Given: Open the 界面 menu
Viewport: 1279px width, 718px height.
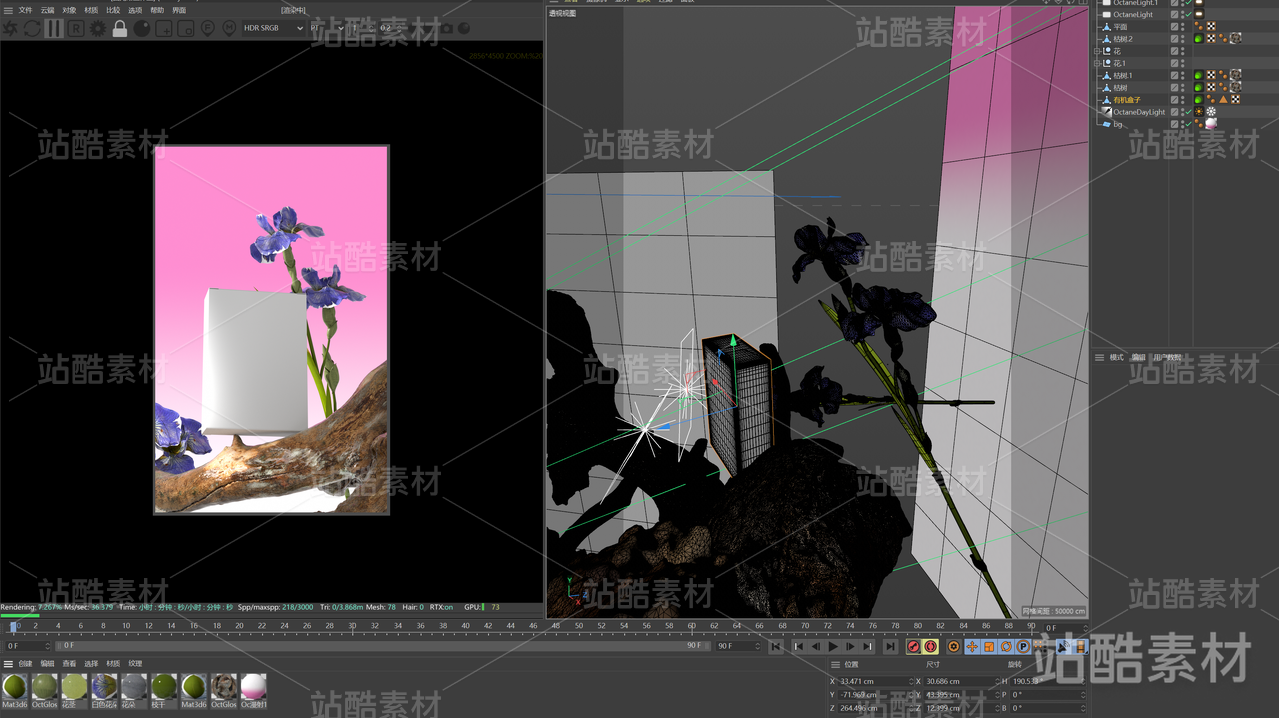Looking at the screenshot, I should point(179,10).
